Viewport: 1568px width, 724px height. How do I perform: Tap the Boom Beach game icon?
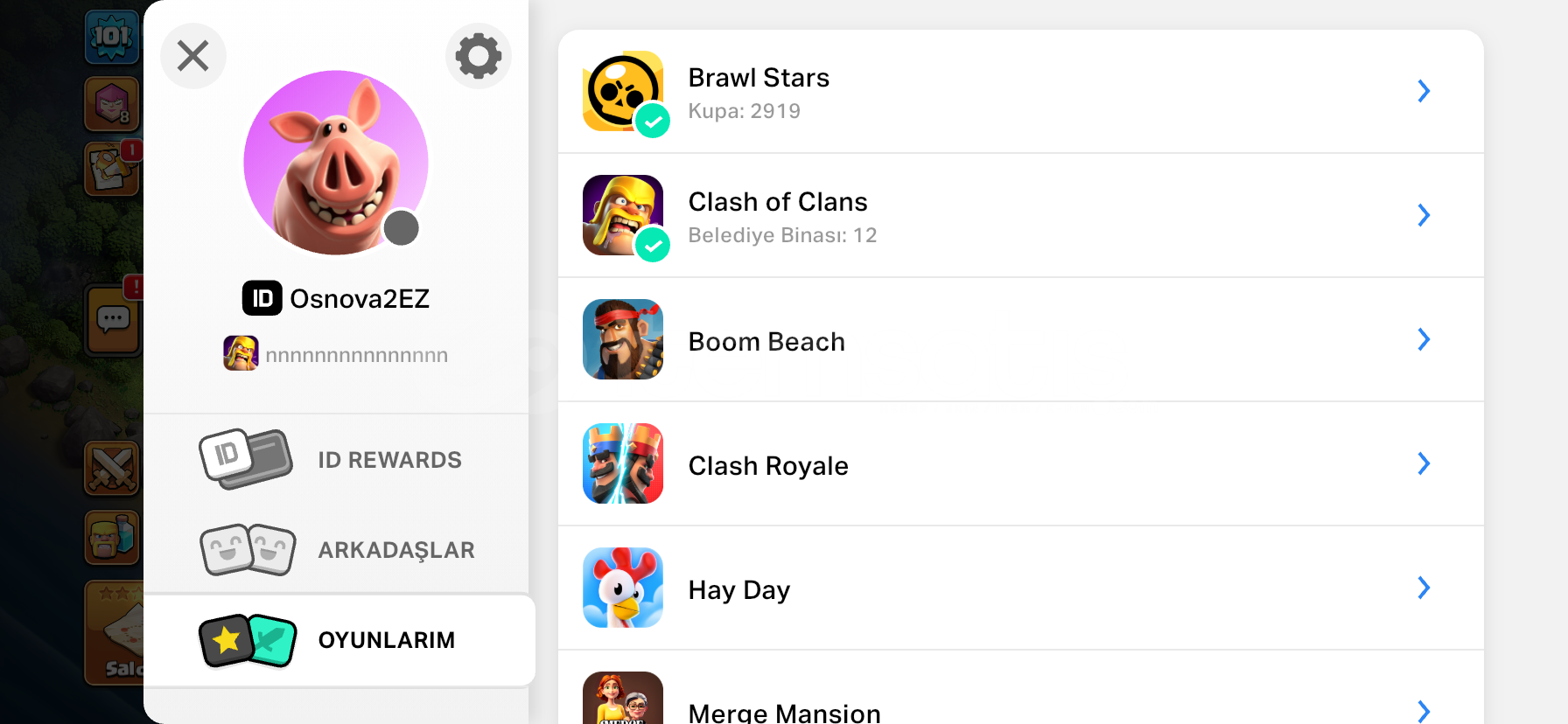[x=622, y=339]
